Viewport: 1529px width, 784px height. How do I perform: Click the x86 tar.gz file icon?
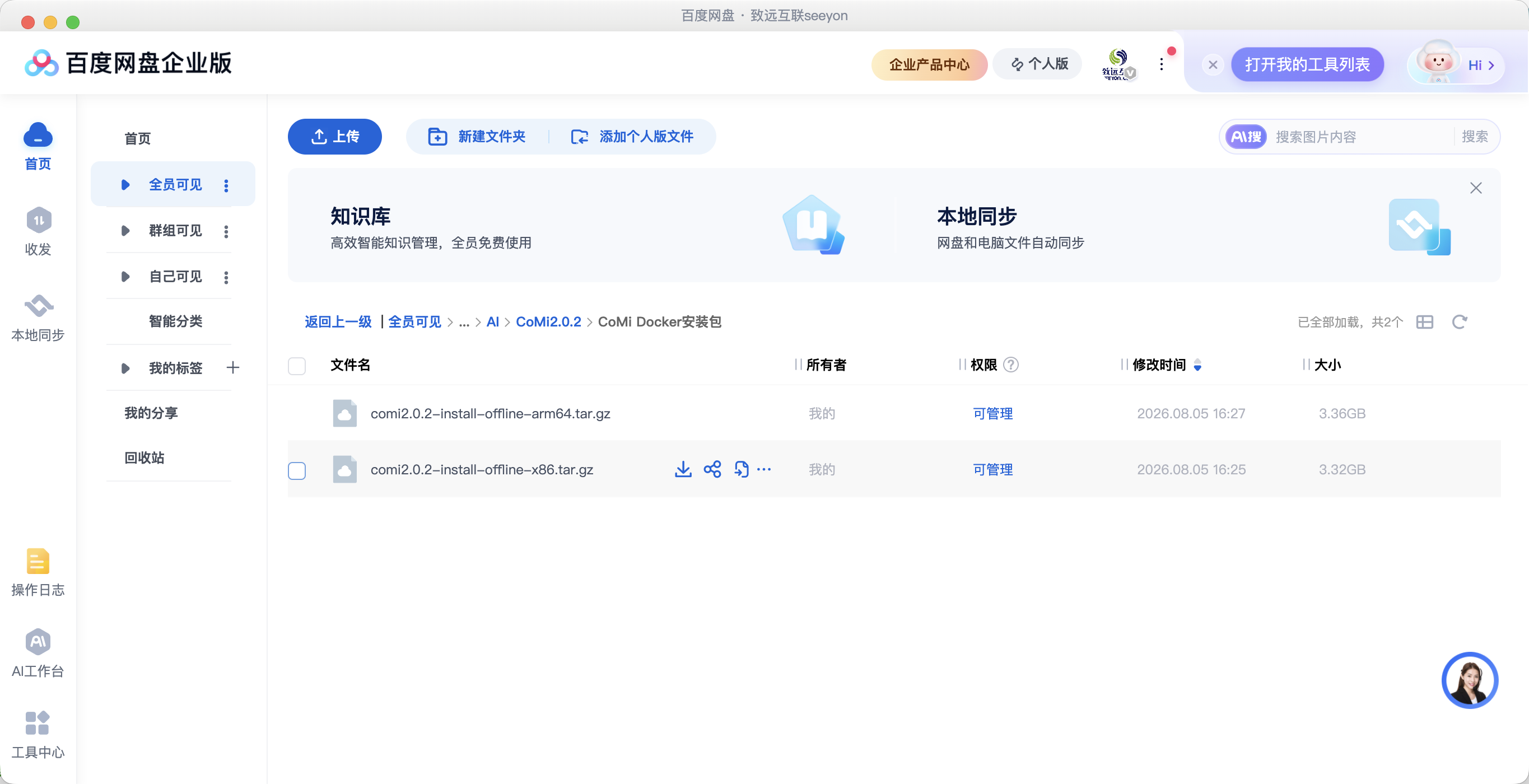(344, 469)
